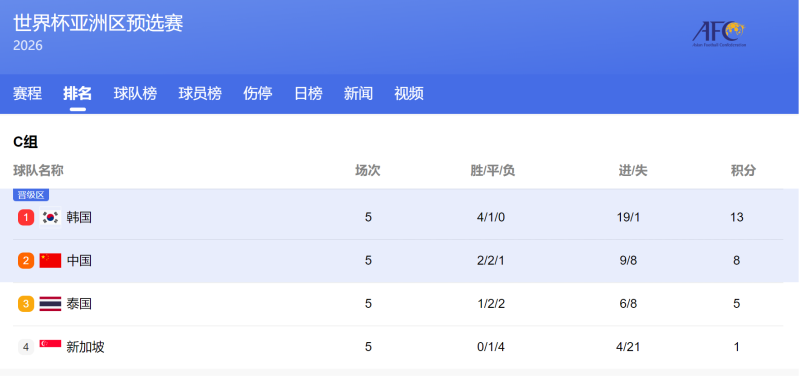Switch to the 球员榜 tab

tap(200, 93)
